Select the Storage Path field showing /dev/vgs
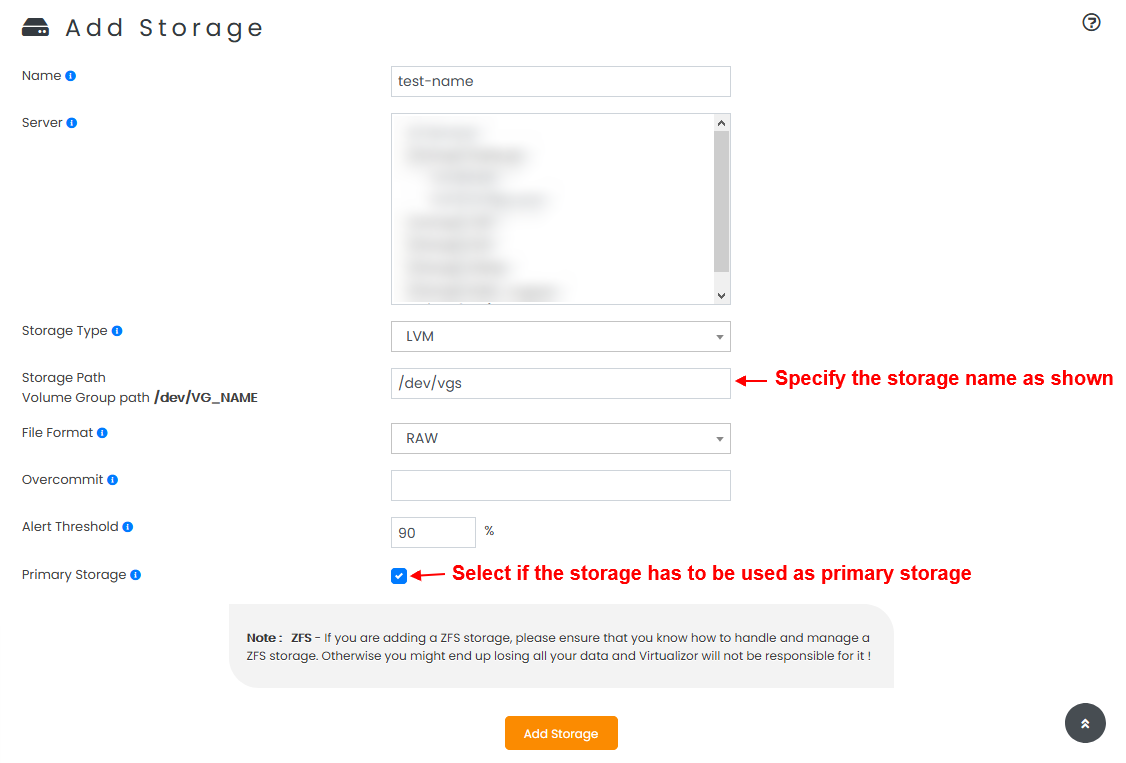The image size is (1126, 763). point(560,383)
